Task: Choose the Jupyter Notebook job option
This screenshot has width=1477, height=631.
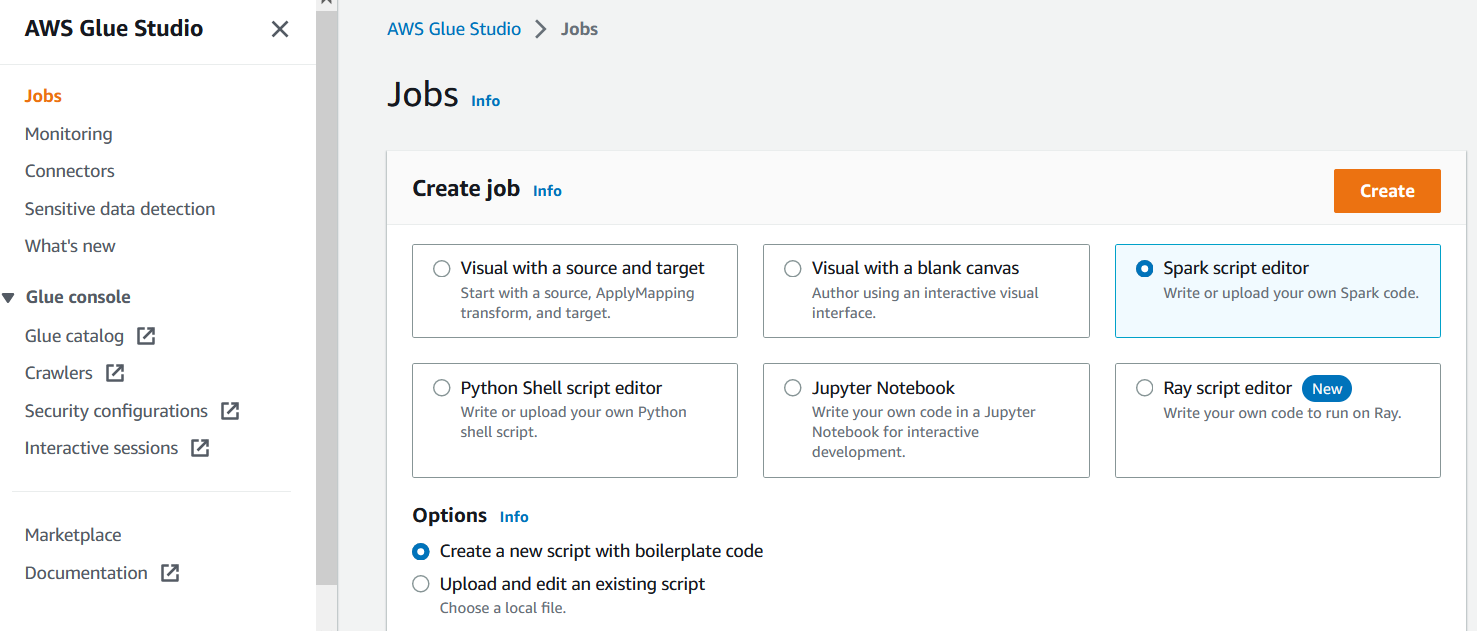Action: tap(793, 388)
